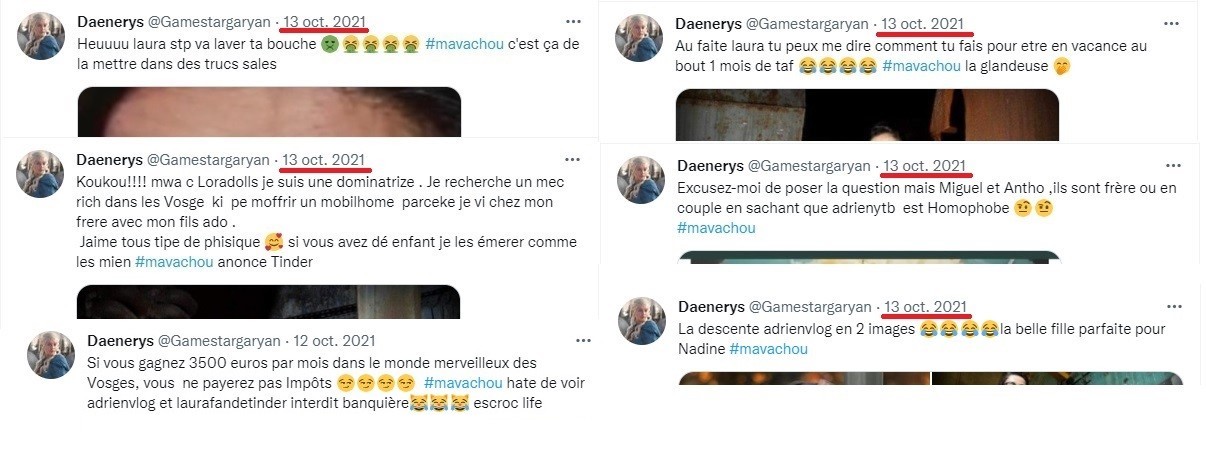Open the image under the 'laver ta bouche' tweet
This screenshot has width=1206, height=451.
coord(269,112)
